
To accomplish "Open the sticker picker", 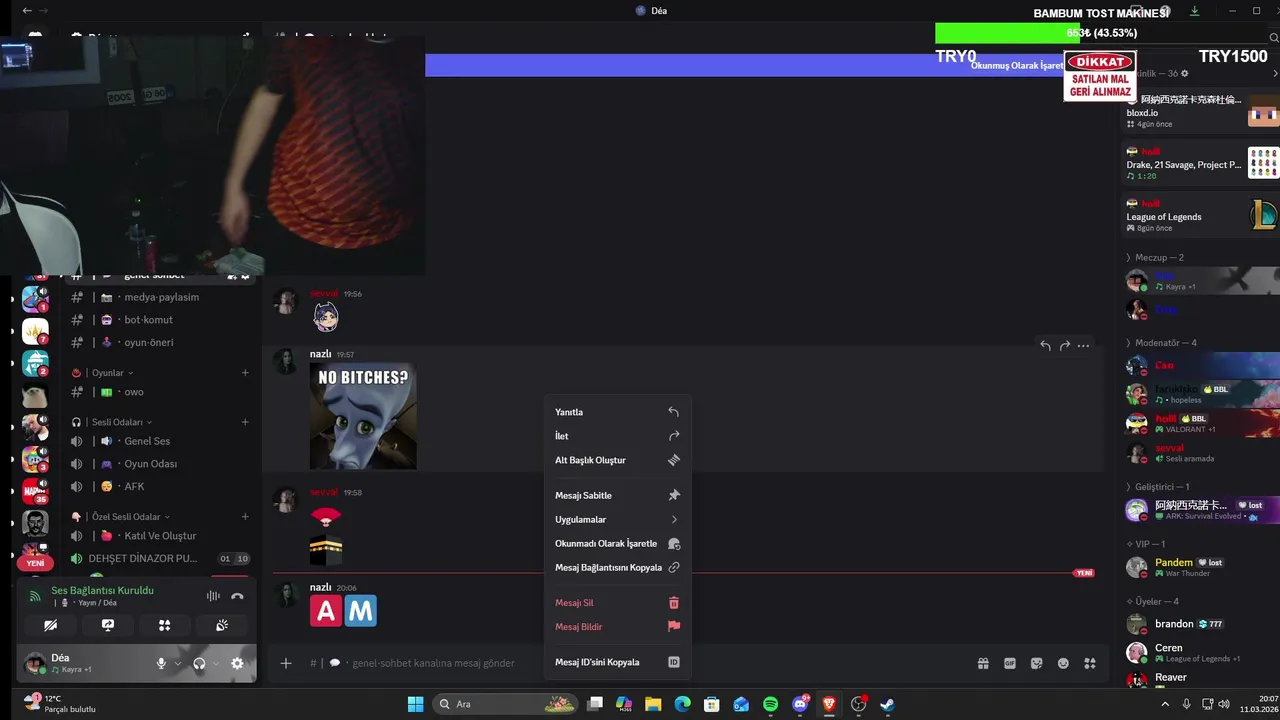I will pyautogui.click(x=1037, y=663).
